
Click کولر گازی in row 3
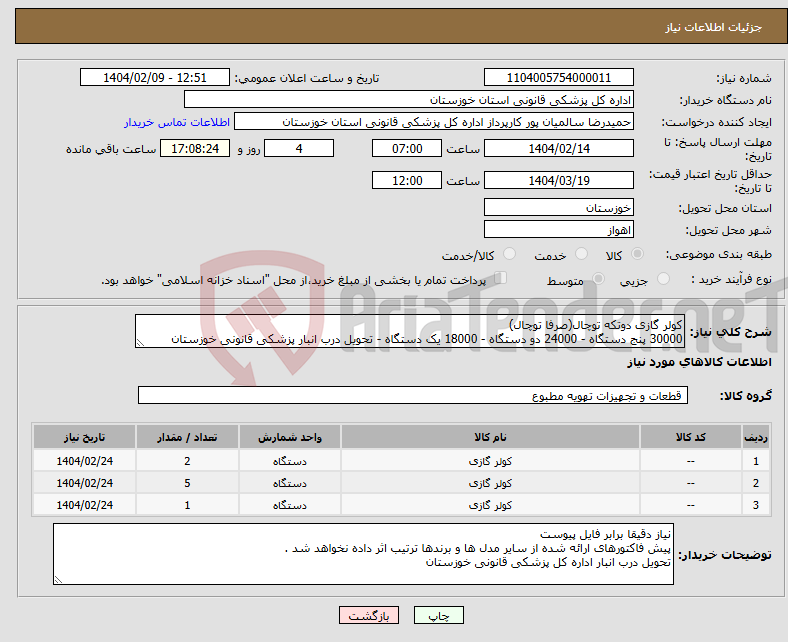[x=490, y=505]
